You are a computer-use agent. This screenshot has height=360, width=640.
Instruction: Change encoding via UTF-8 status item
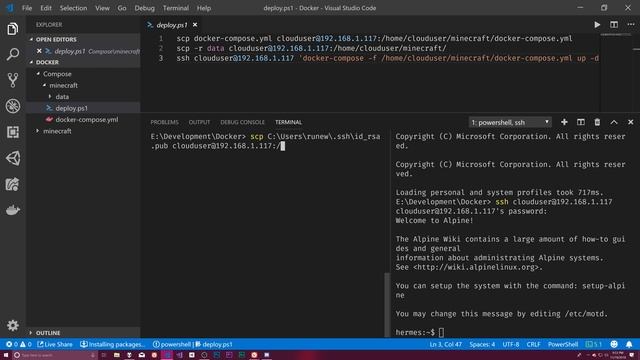click(511, 344)
